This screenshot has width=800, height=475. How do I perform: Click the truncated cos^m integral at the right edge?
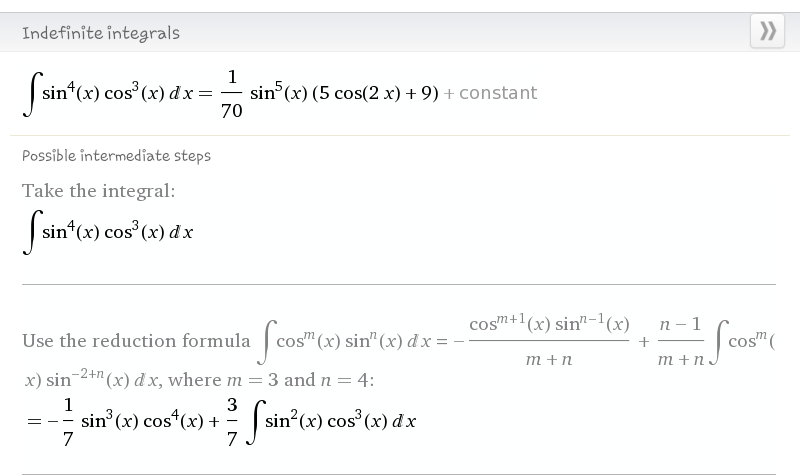tap(744, 341)
